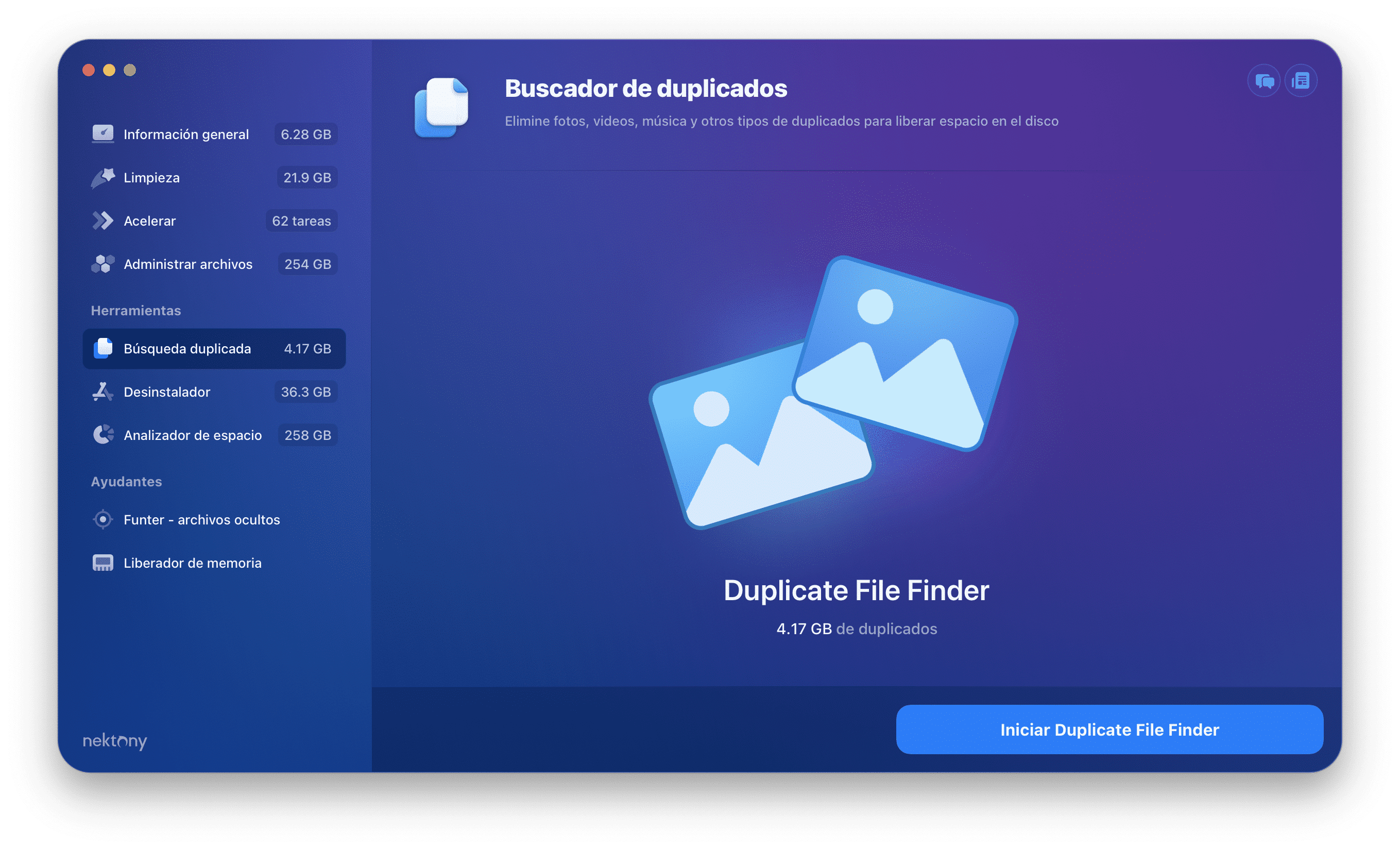Open the chat support icon

tap(1264, 81)
